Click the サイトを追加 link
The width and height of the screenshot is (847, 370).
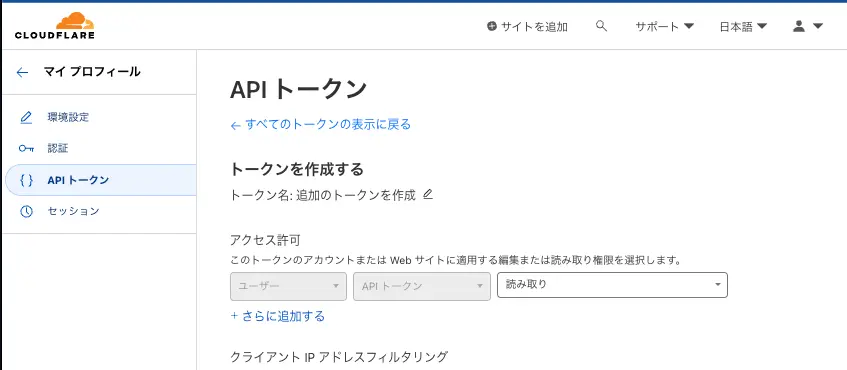click(527, 26)
